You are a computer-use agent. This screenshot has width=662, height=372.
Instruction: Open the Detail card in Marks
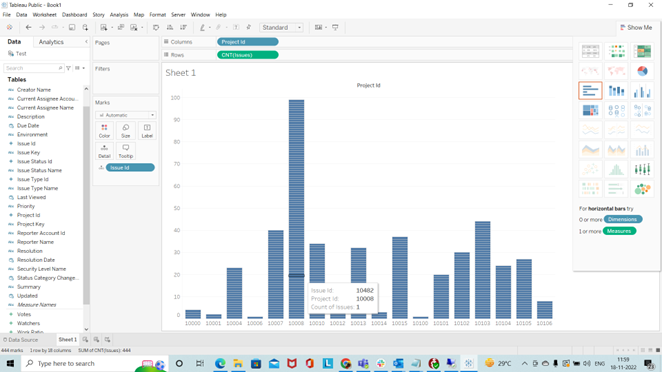tap(104, 151)
